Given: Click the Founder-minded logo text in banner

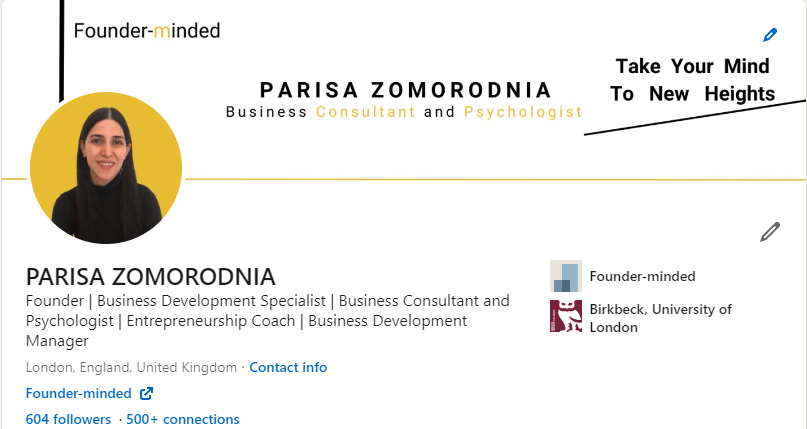Looking at the screenshot, I should (147, 31).
